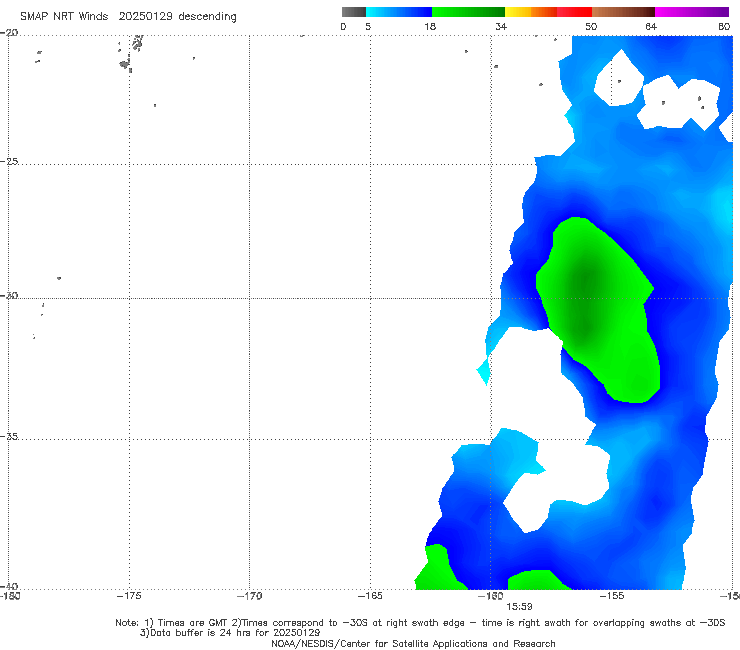Click the small cyan patch west of the swath
Image resolution: width=740 pixels, height=650 pixels.
pos(485,371)
